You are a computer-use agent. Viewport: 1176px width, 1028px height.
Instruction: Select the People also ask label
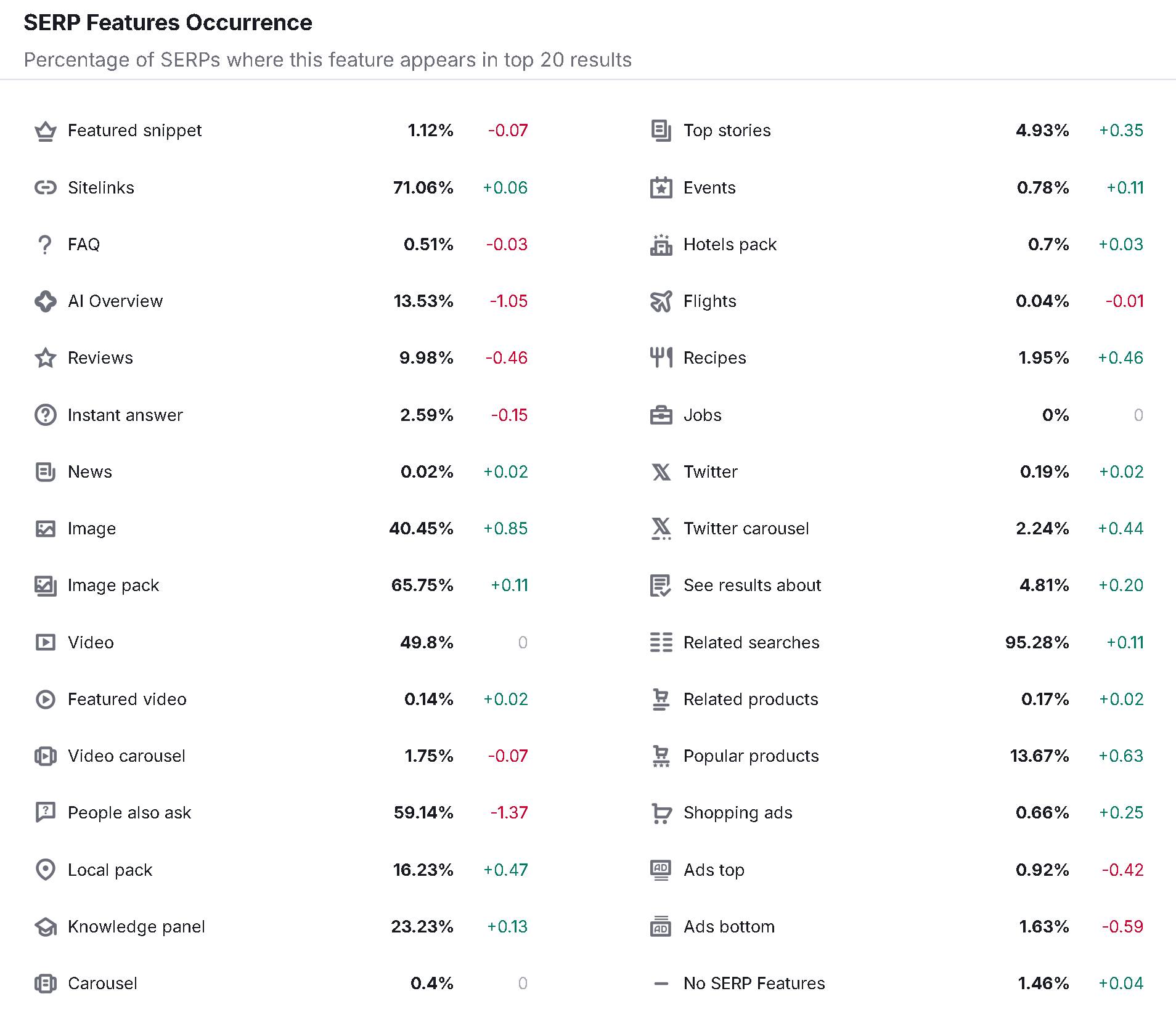point(129,813)
